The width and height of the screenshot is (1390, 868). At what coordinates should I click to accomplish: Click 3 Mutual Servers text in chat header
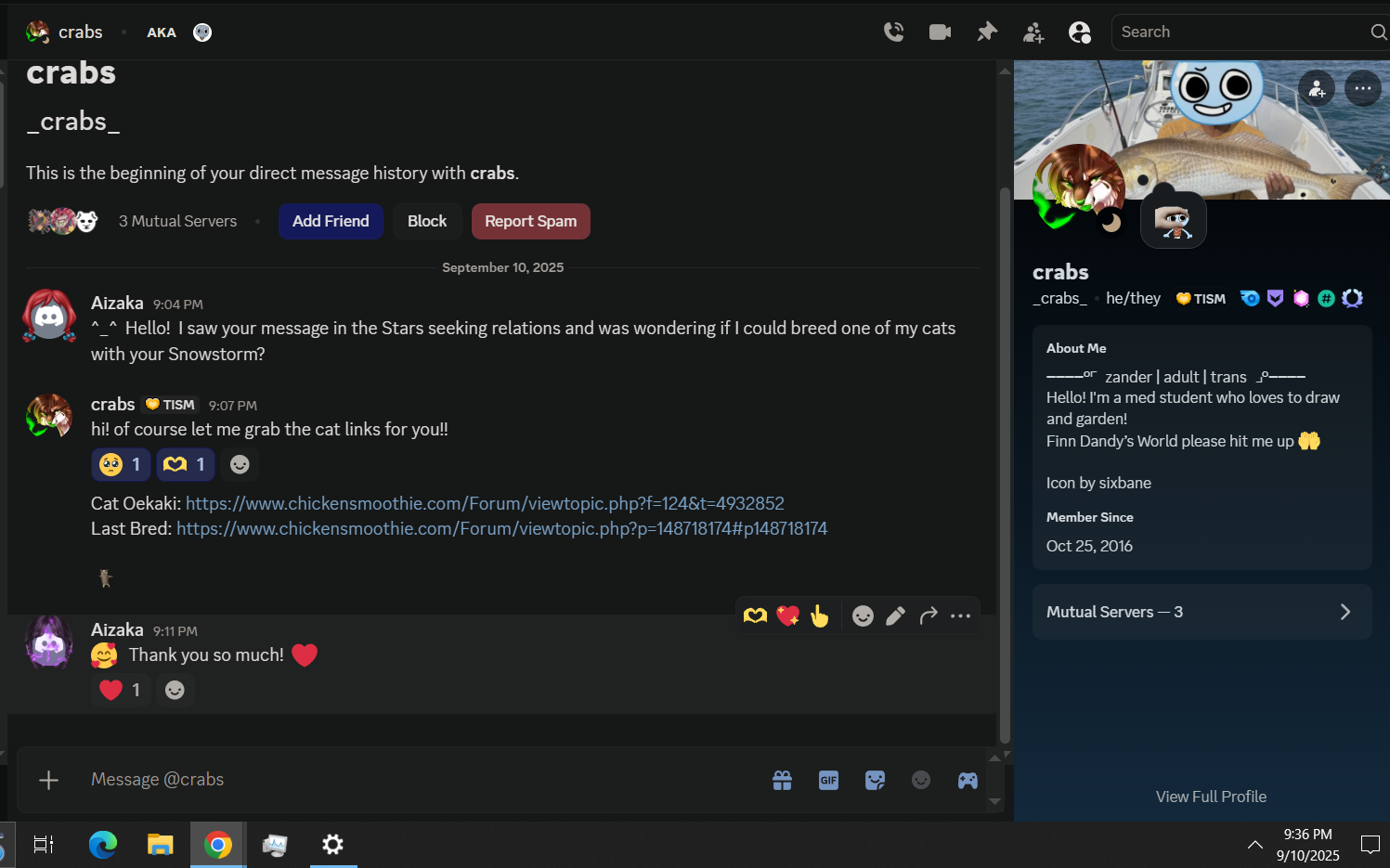pos(177,221)
